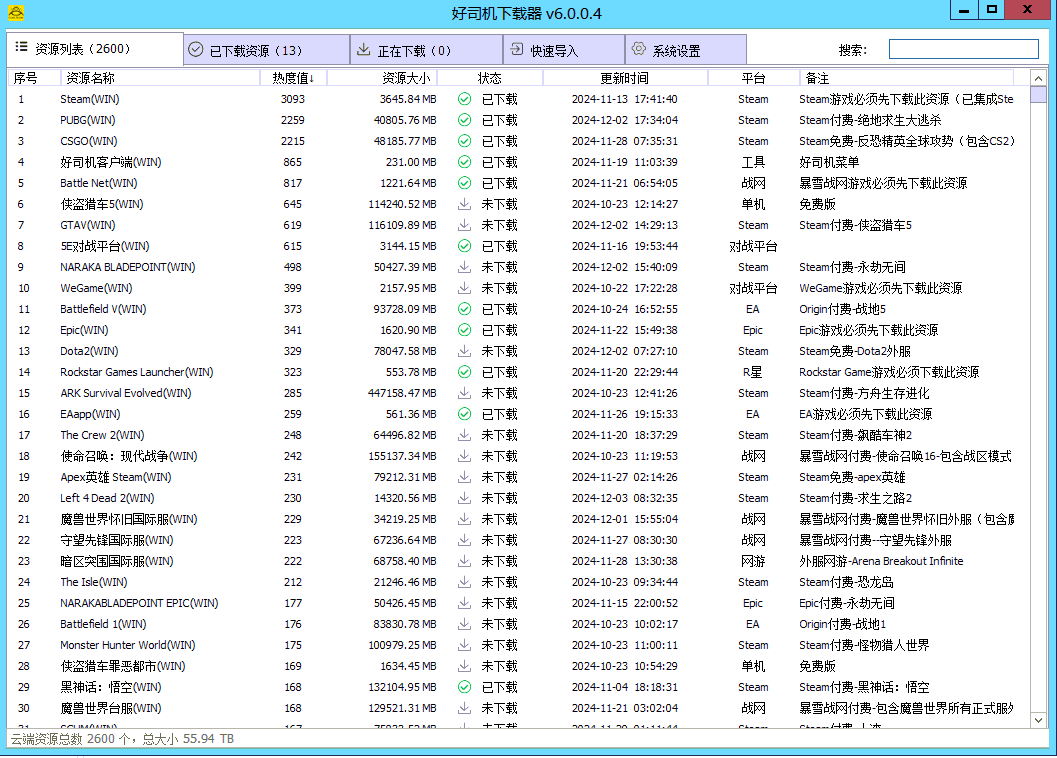Viewport: 1057px width, 758px height.
Task: Click the download icon for ARK Survival Evolved(WIN)
Action: (x=464, y=393)
